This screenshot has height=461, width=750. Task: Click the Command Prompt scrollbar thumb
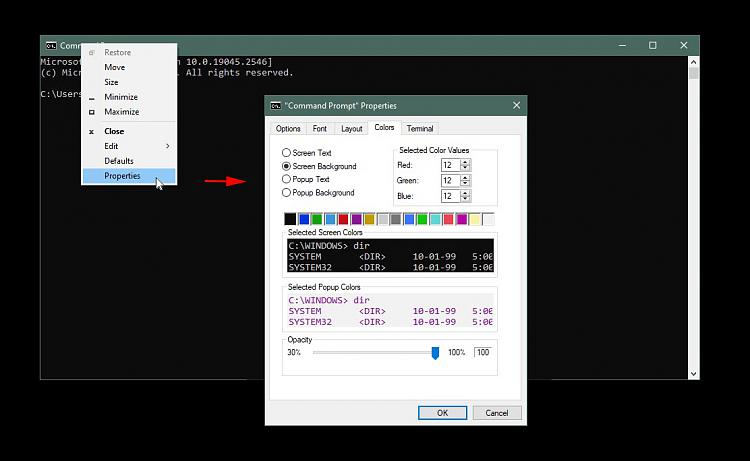694,73
